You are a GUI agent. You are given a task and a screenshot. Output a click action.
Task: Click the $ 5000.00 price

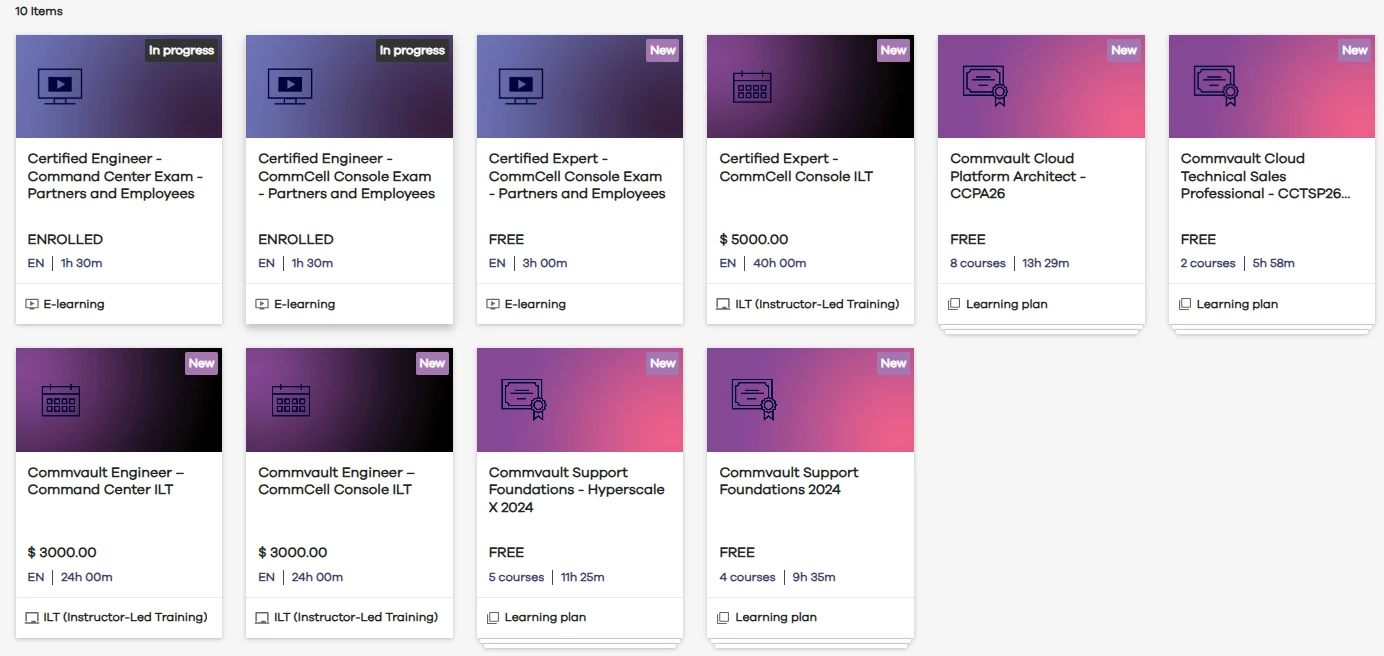click(x=754, y=240)
